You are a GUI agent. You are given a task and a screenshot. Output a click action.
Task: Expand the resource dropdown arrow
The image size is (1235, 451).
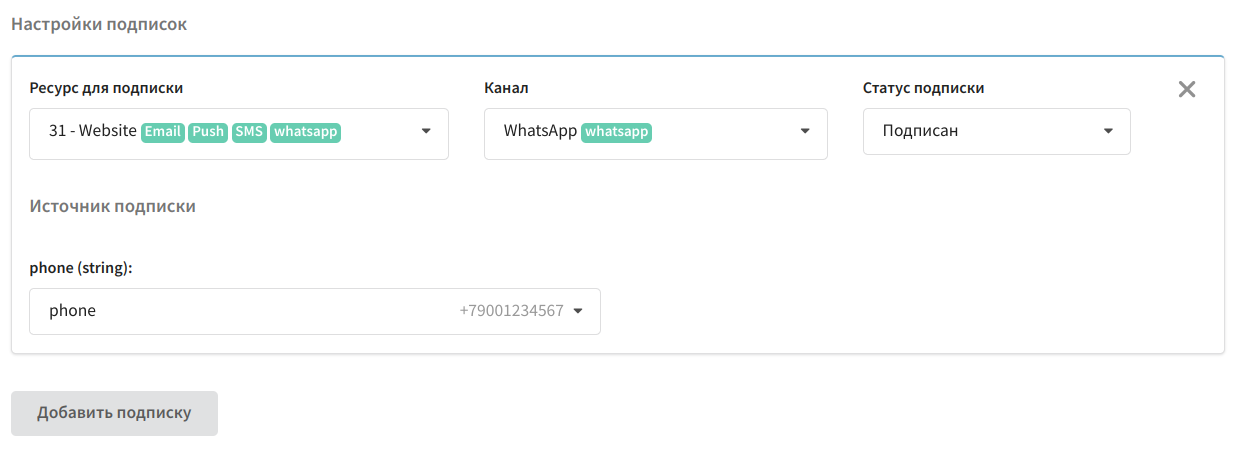pos(425,131)
